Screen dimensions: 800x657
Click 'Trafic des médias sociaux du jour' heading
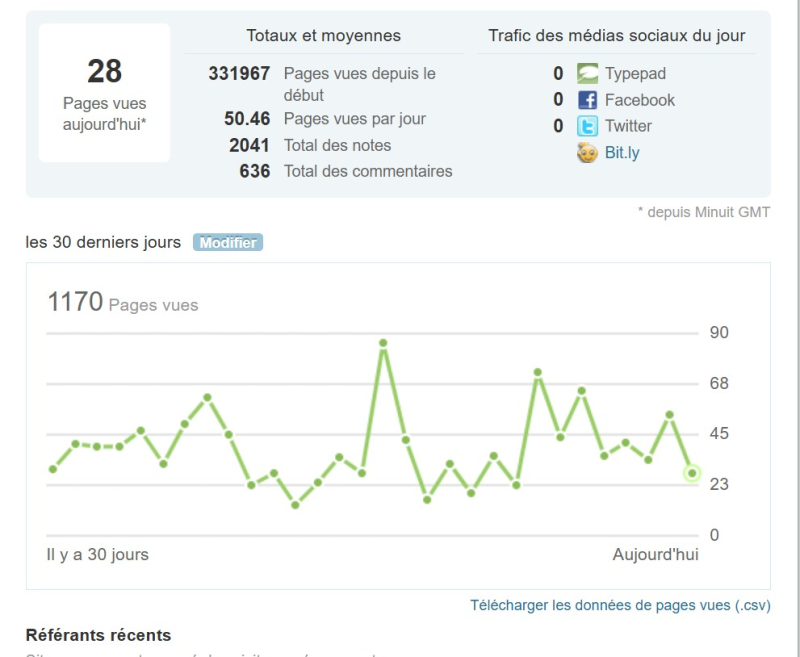tap(616, 36)
